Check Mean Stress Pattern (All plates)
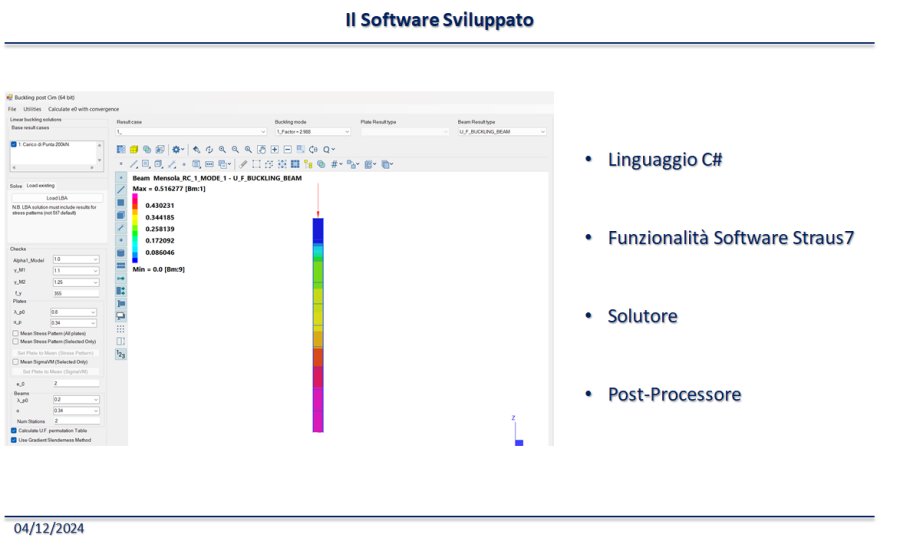The image size is (900, 548). point(14,333)
